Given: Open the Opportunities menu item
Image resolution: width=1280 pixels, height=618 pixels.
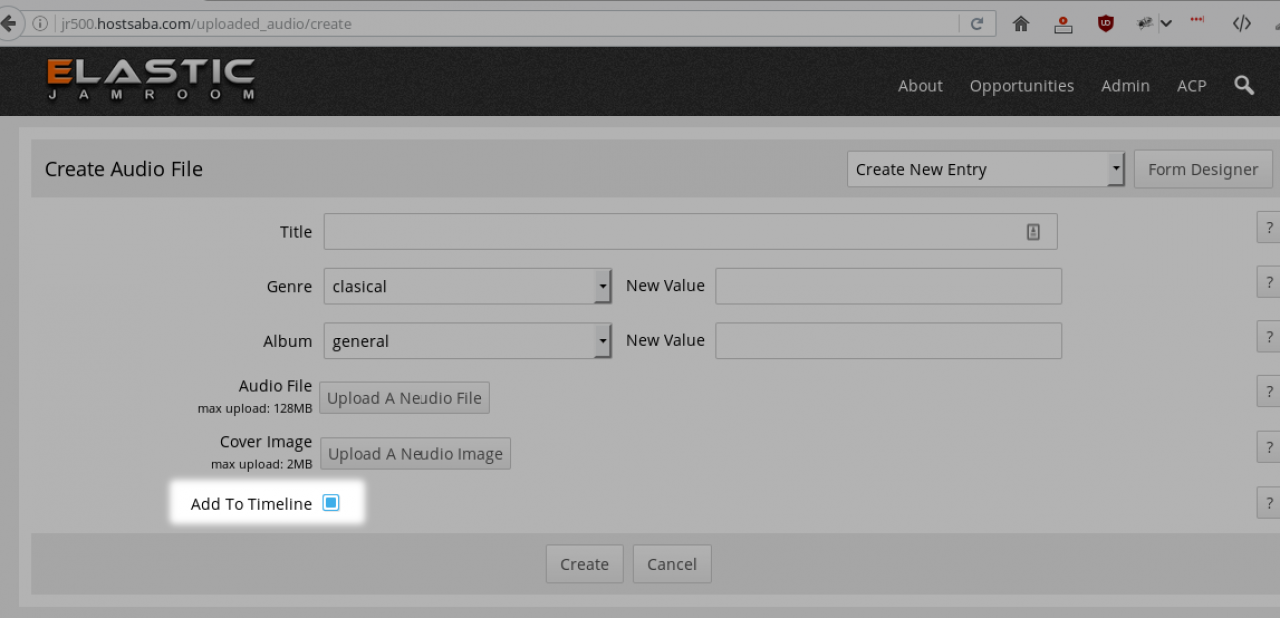Looking at the screenshot, I should [1021, 86].
